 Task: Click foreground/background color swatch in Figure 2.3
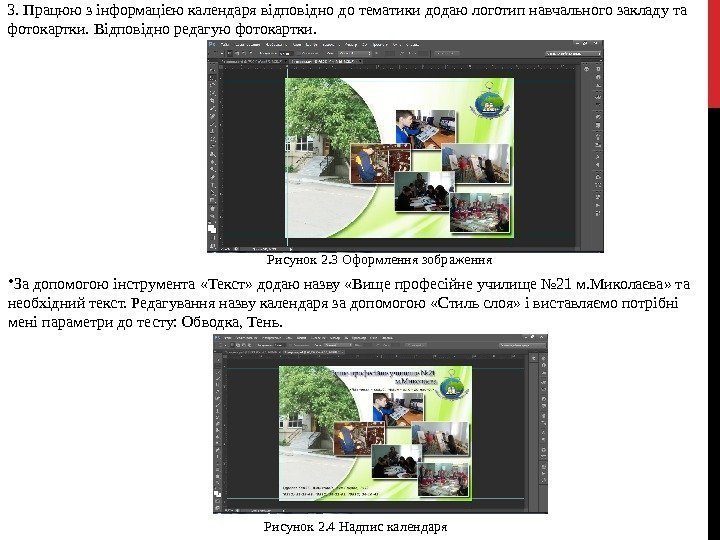212,228
